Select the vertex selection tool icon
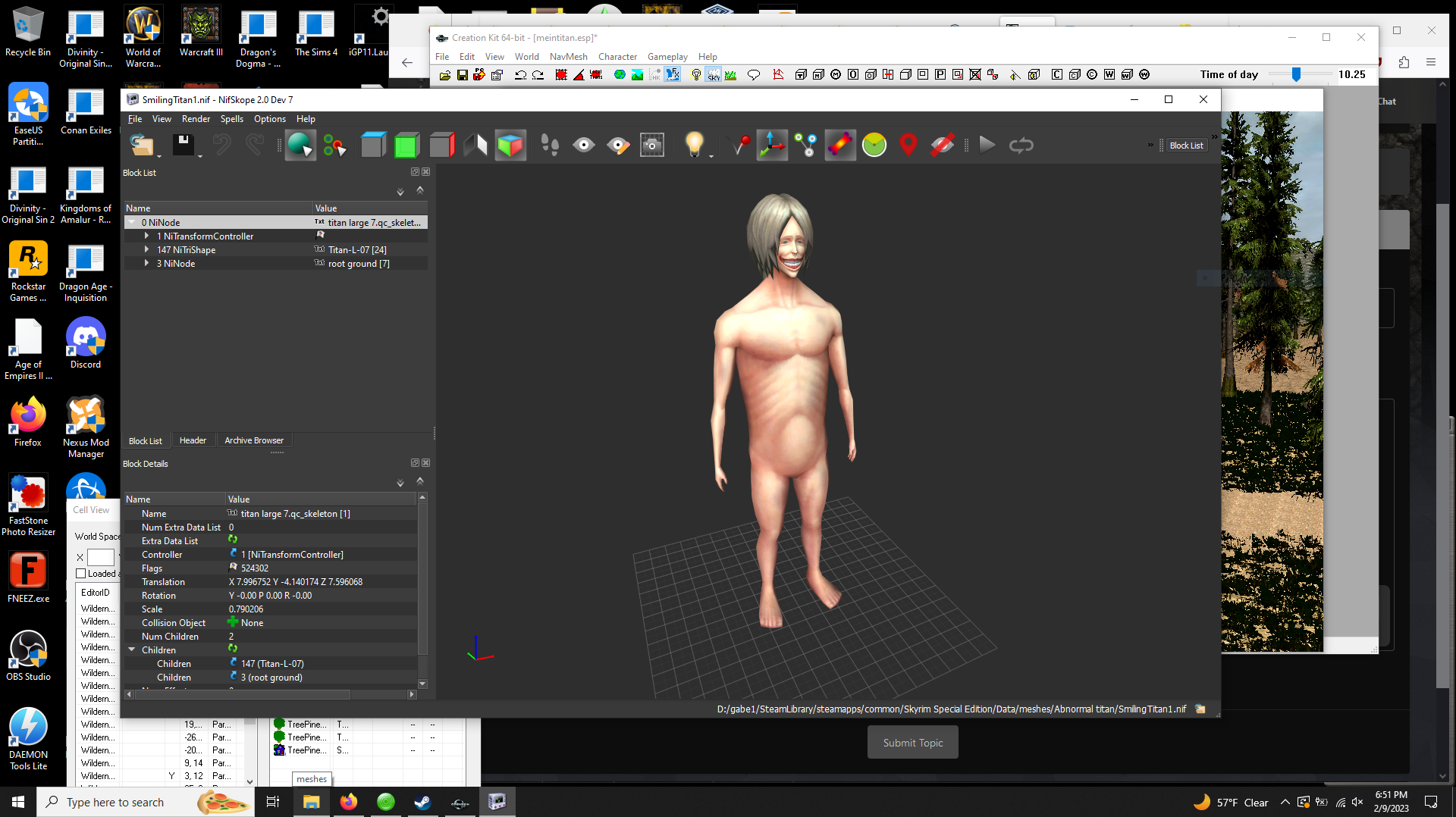 (334, 145)
